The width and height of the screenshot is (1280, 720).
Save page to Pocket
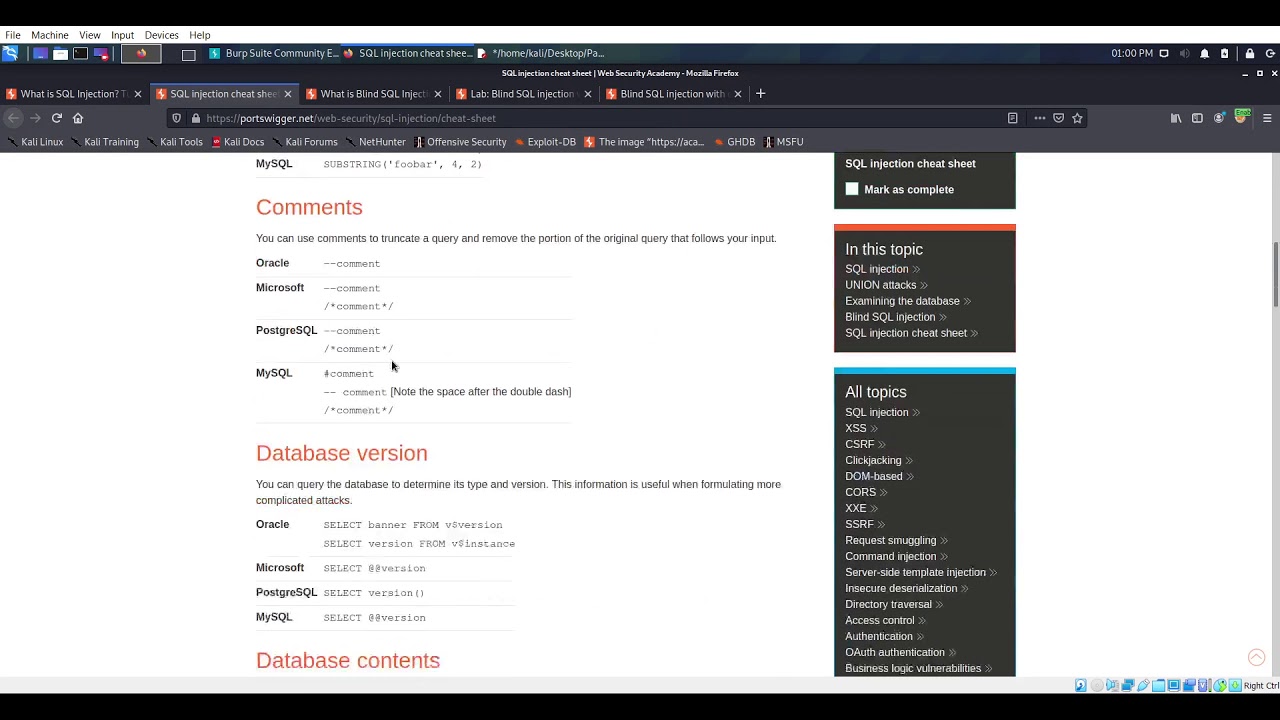1059,118
